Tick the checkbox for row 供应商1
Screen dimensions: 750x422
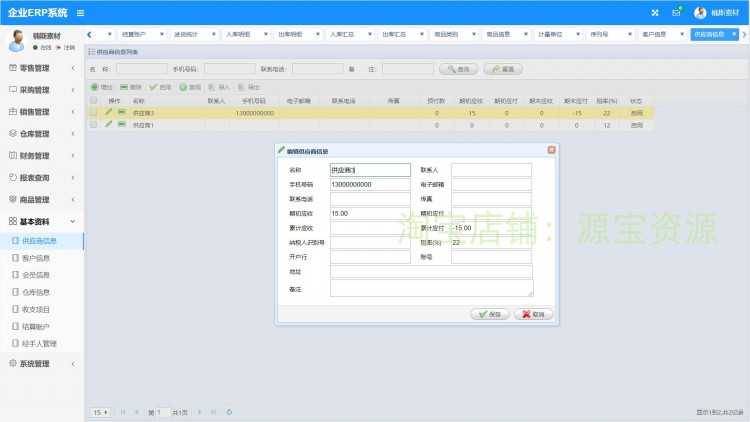[94, 124]
